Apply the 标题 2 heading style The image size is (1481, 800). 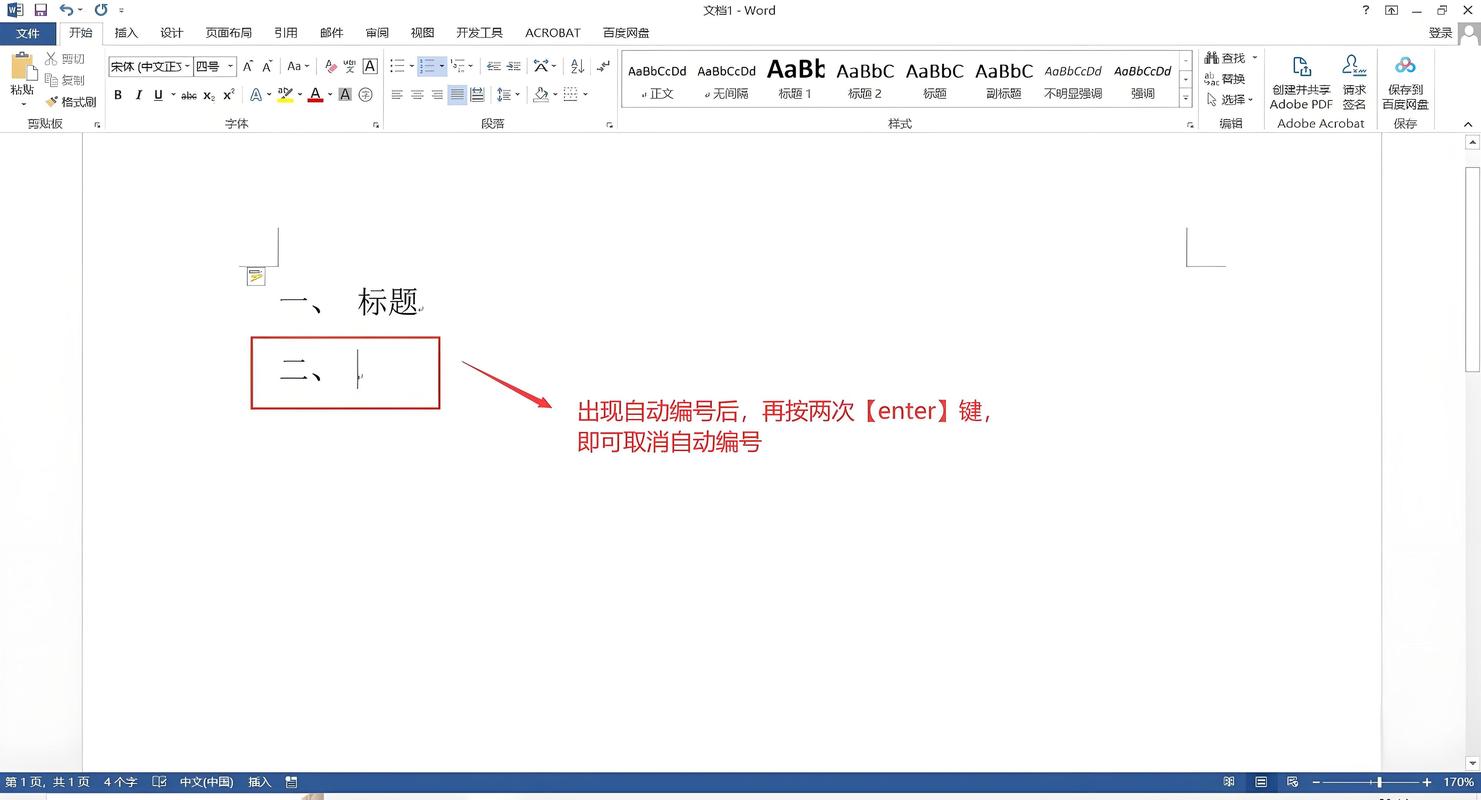point(865,80)
